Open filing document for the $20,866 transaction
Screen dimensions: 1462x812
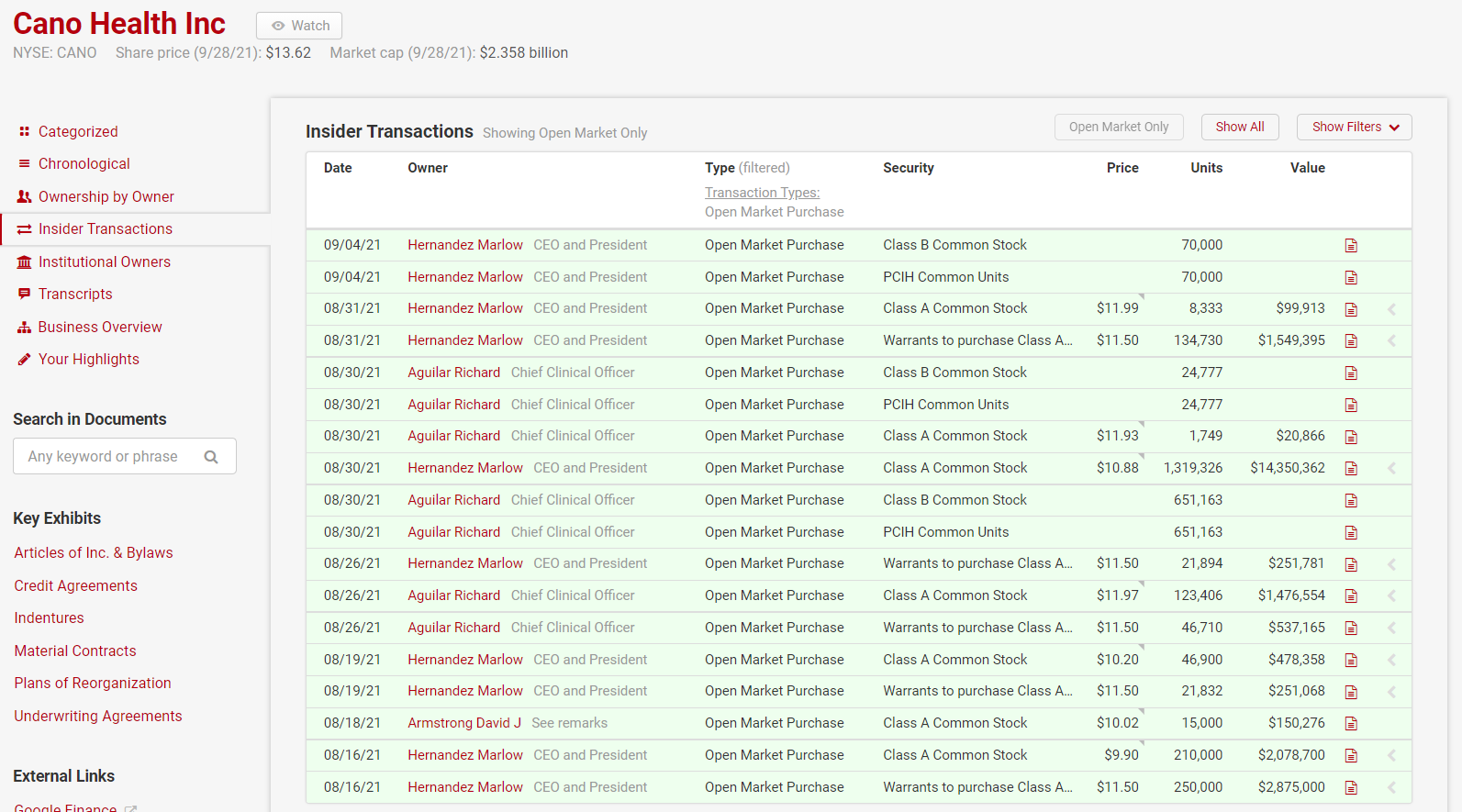1351,437
